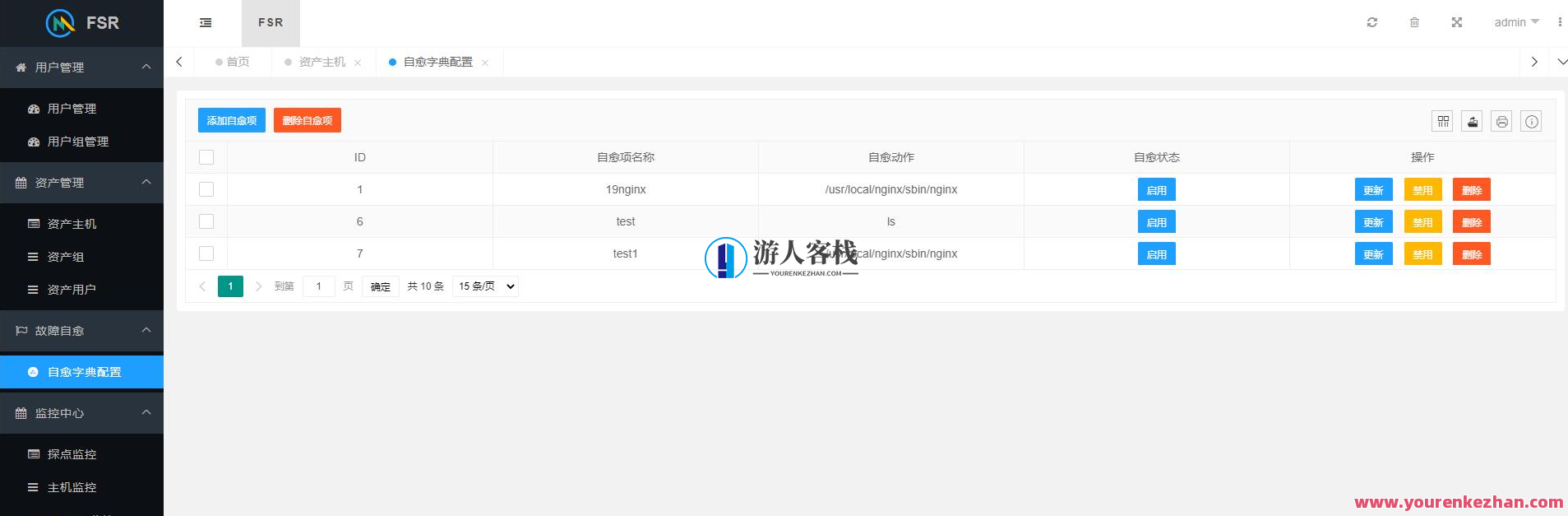Screen dimensions: 1568x516
Task: Click the current page number 1 button
Action: click(230, 286)
